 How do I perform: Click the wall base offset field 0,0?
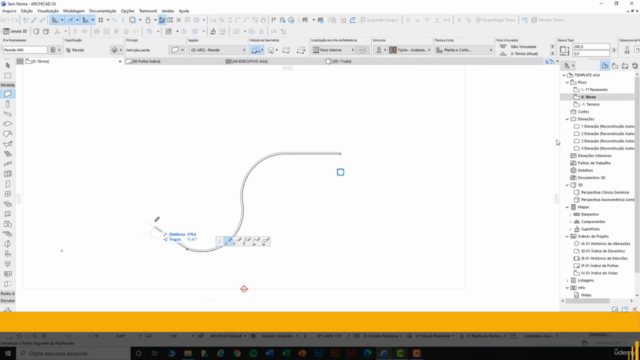point(591,53)
